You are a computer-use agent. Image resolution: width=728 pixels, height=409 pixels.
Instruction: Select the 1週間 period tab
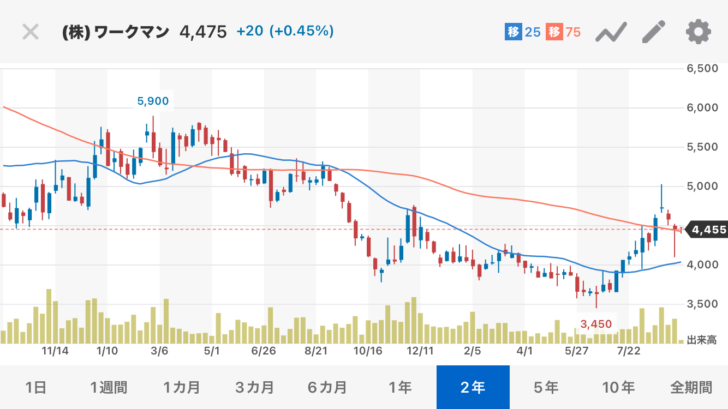pyautogui.click(x=108, y=387)
